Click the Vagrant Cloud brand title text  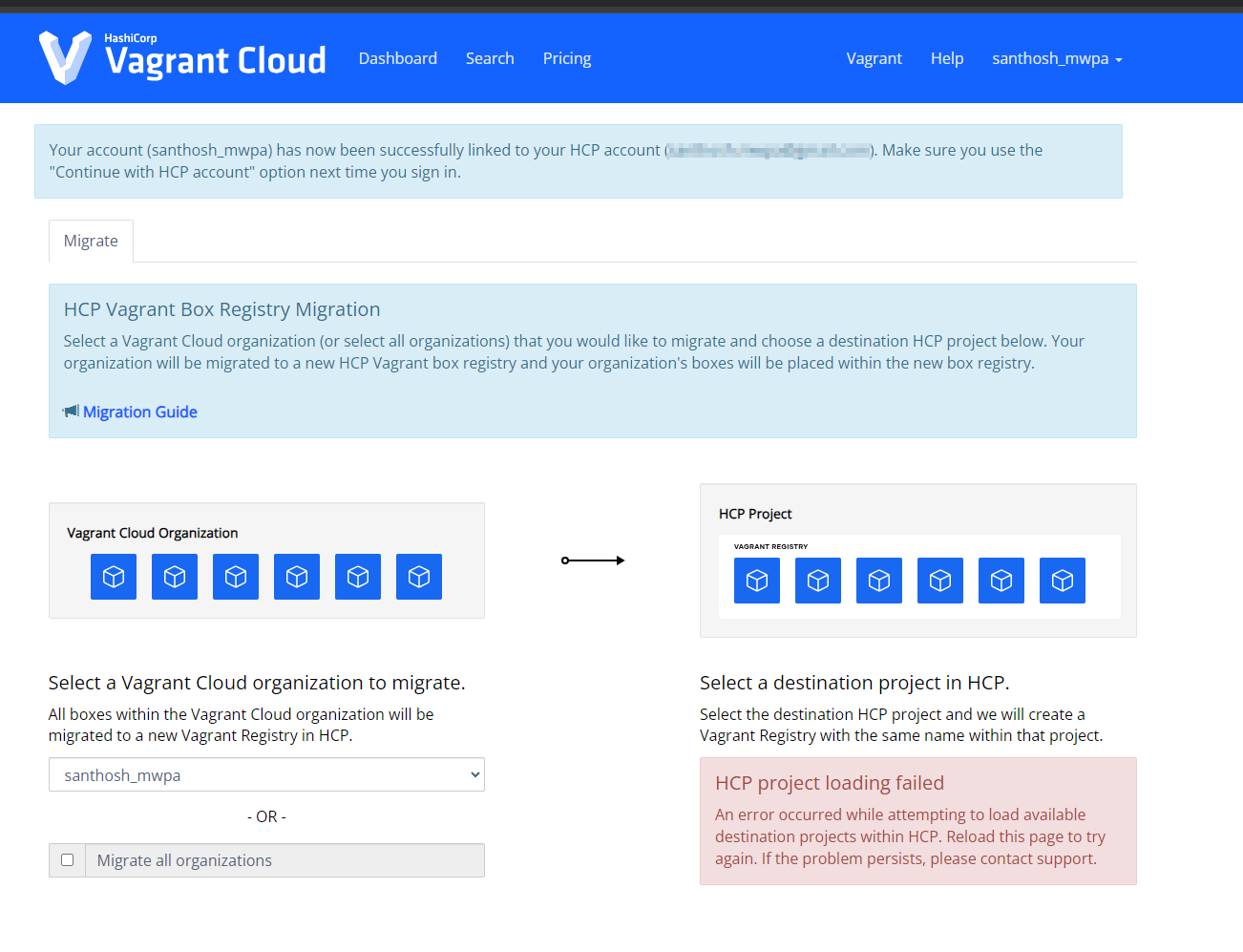pos(216,60)
